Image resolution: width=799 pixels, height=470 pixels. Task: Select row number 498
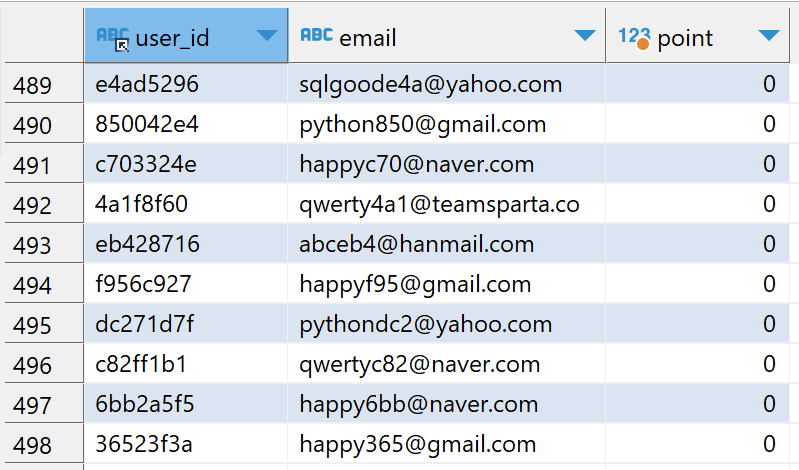[x=44, y=444]
